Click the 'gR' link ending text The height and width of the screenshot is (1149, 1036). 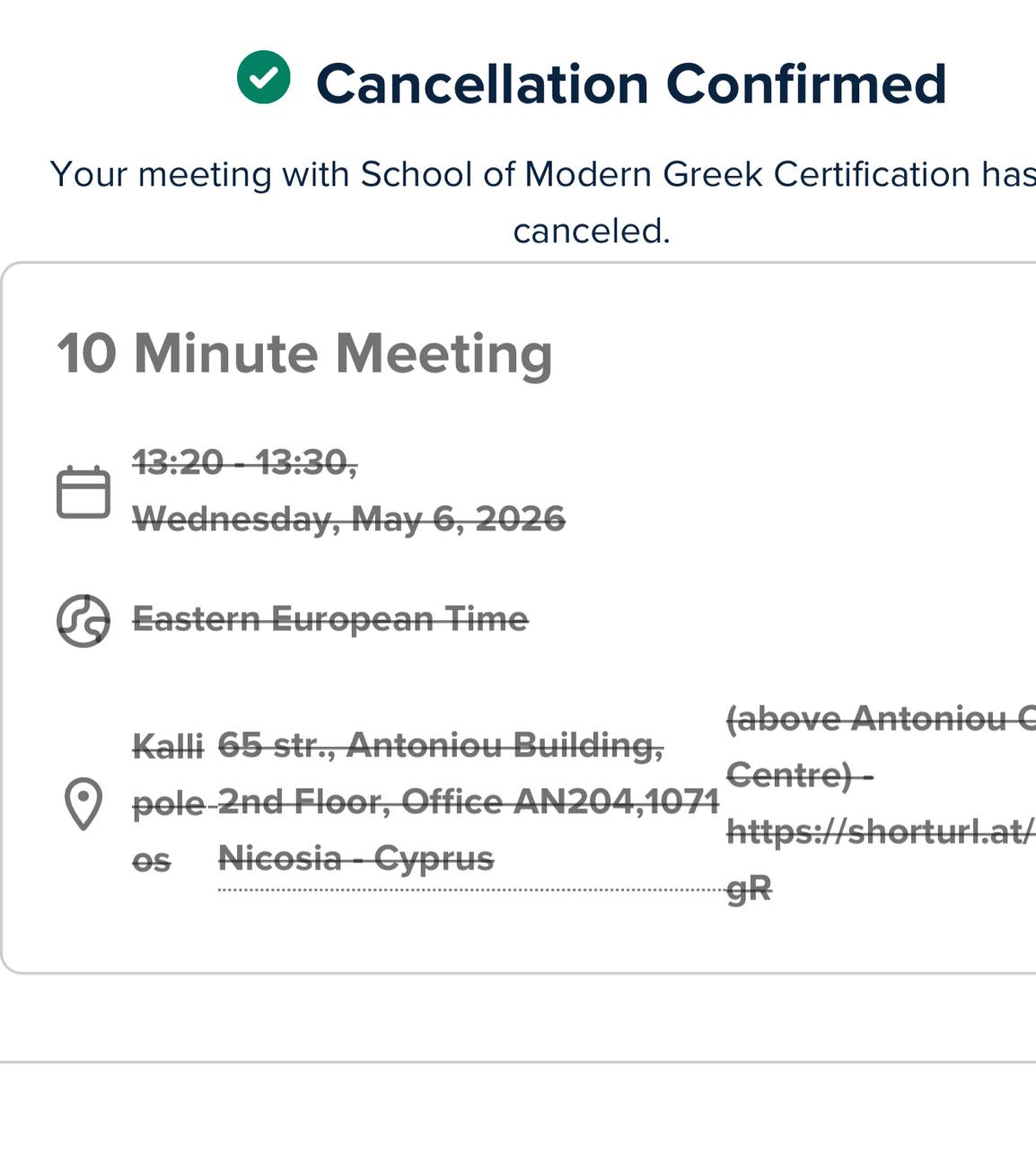(x=748, y=889)
